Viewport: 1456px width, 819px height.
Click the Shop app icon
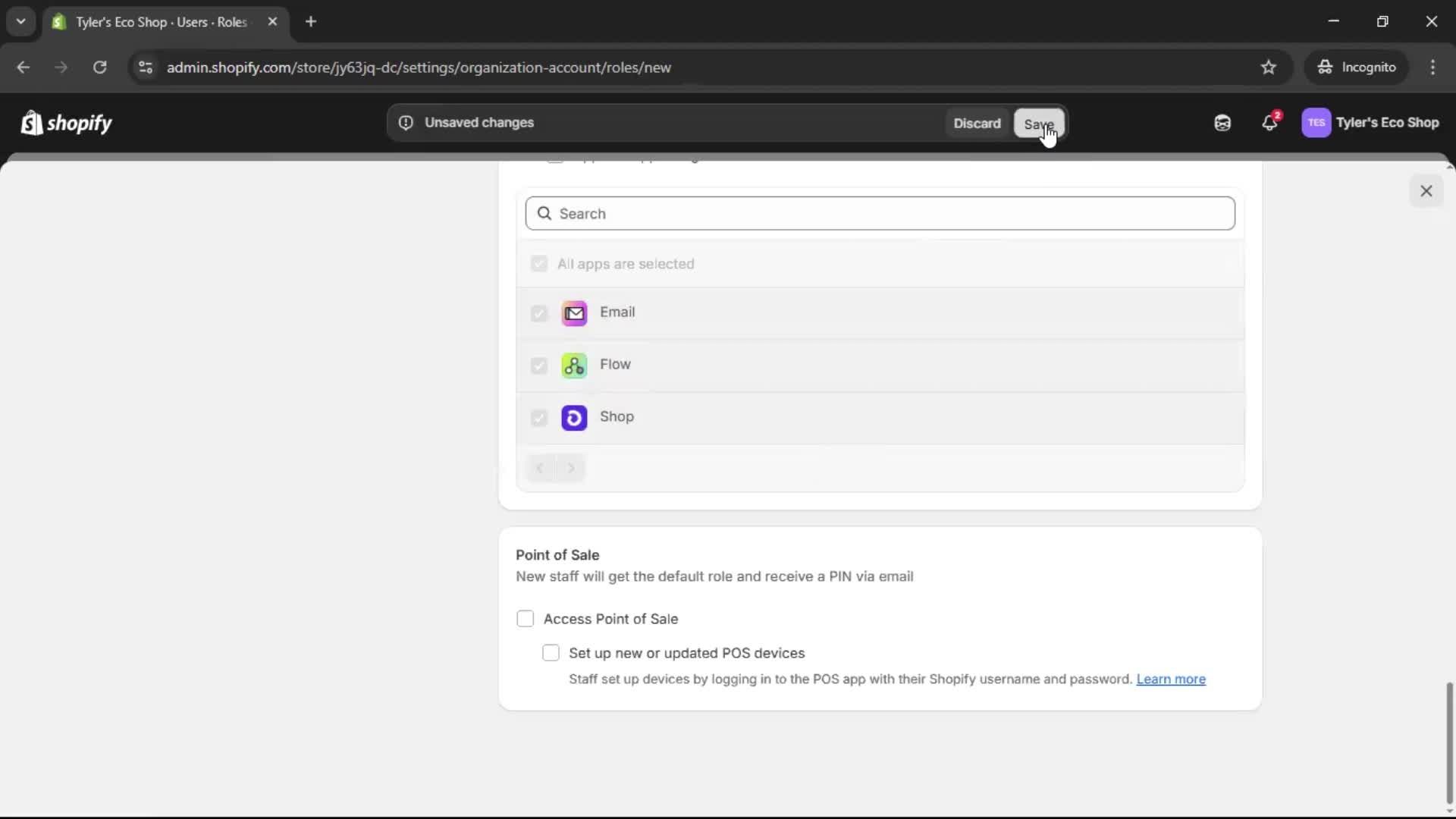574,418
